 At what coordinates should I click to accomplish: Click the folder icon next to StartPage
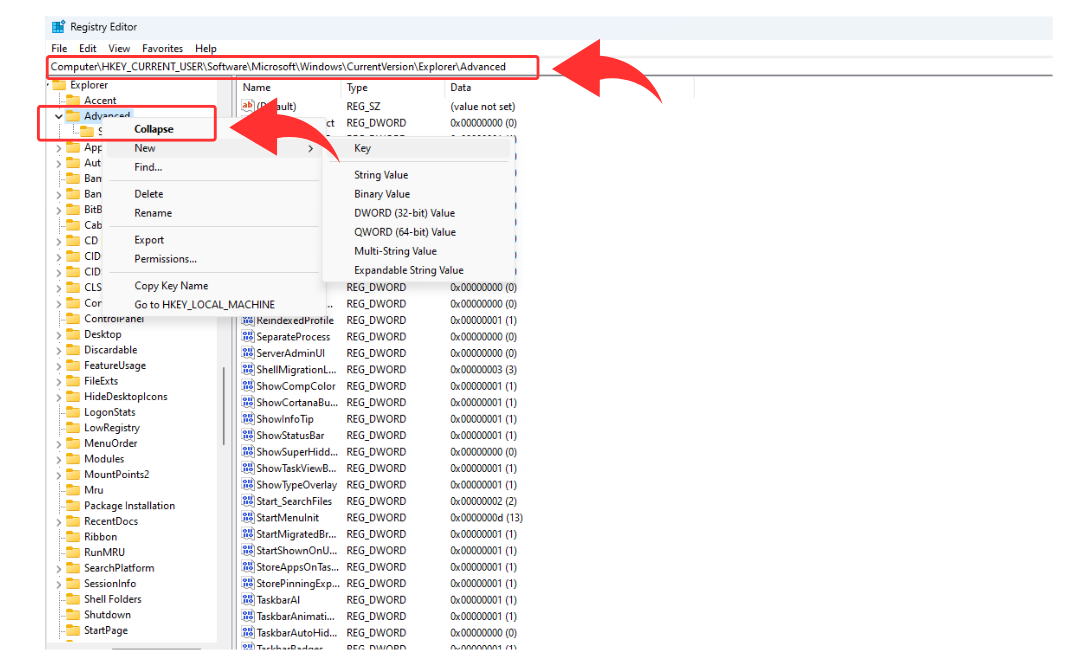(72, 630)
